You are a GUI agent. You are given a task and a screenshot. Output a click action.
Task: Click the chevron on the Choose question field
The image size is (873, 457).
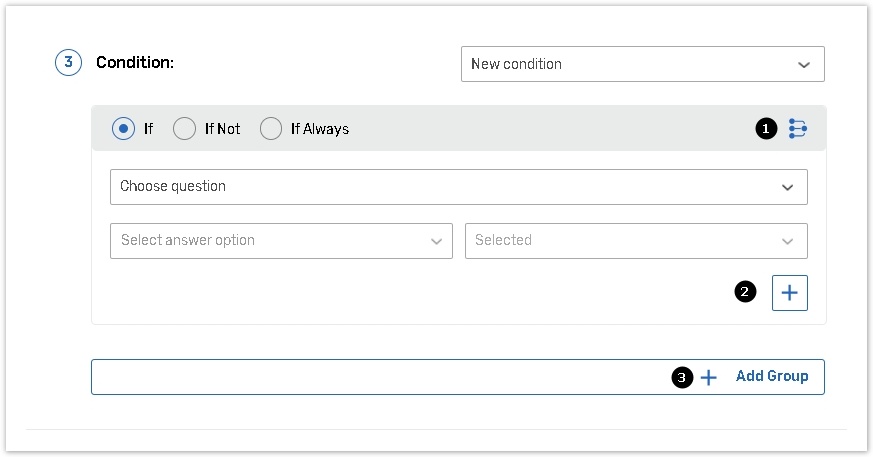tap(788, 187)
